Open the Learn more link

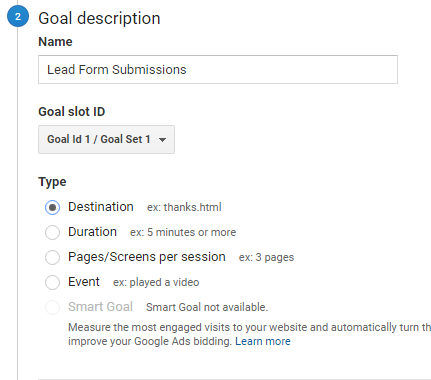tap(263, 341)
